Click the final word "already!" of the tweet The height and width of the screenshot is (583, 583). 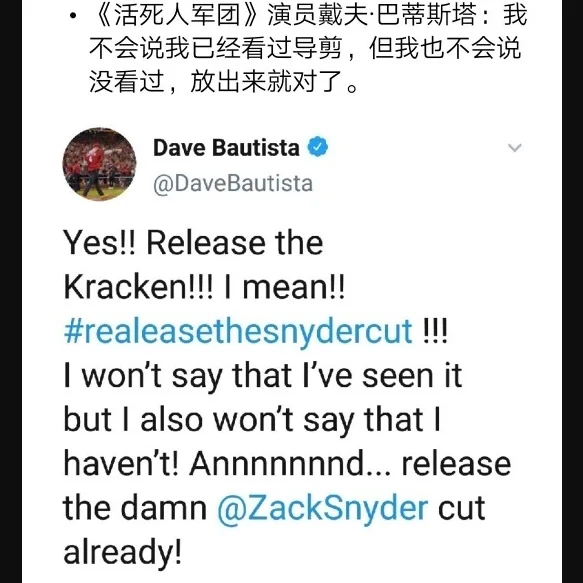123,553
